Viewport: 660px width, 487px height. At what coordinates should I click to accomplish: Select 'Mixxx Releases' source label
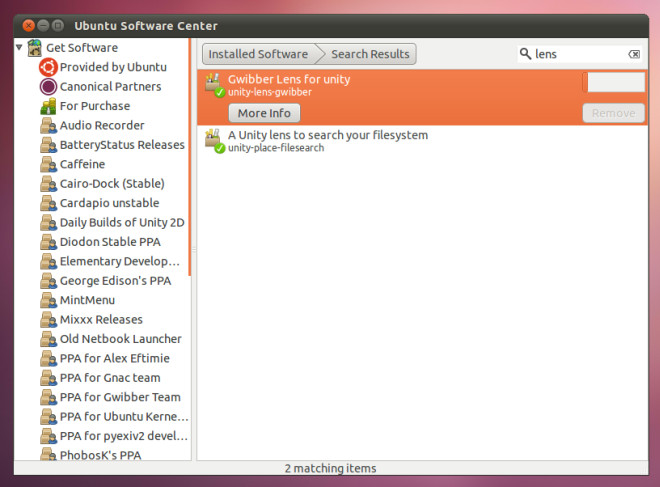(101, 319)
